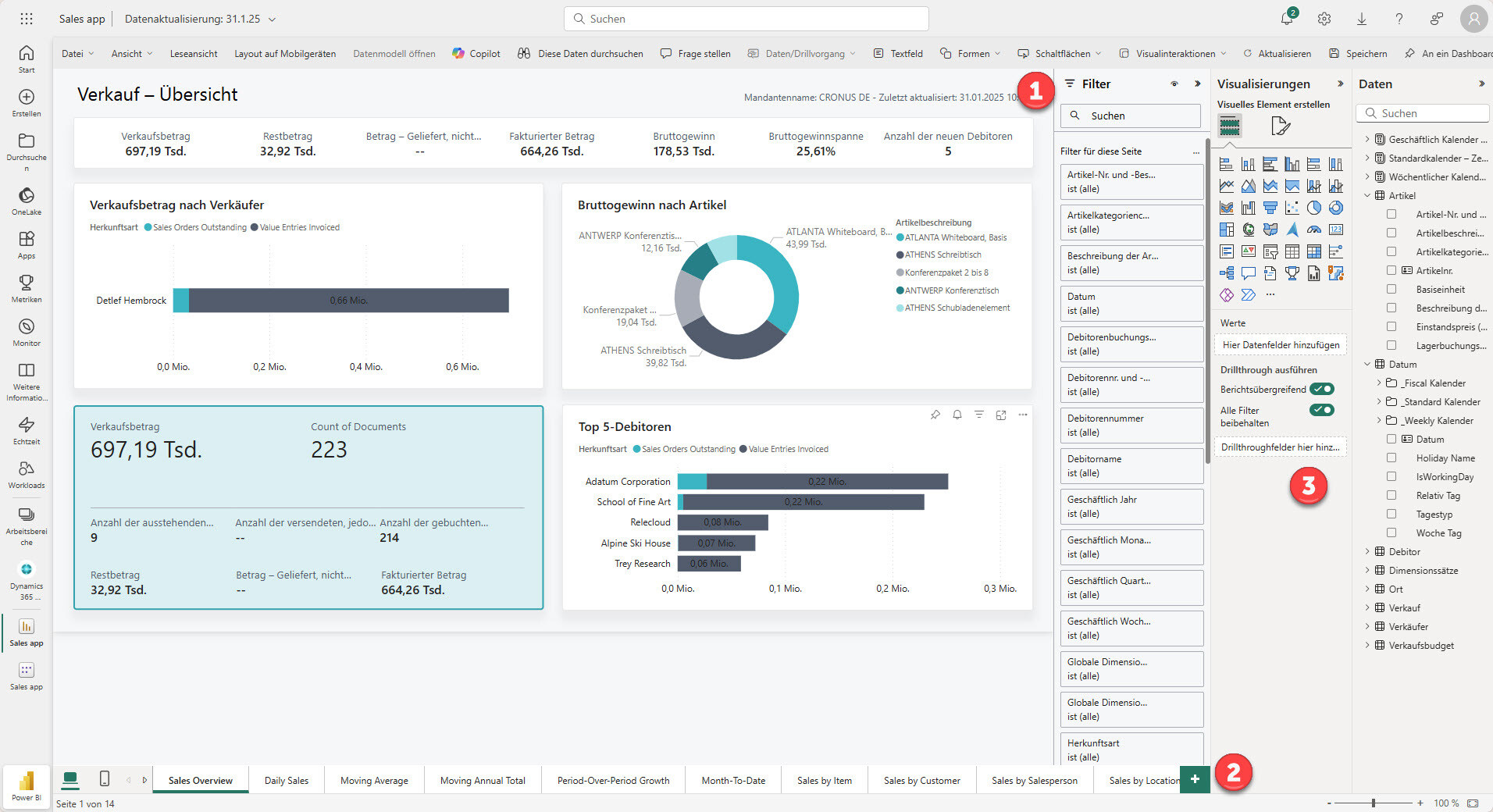1493x812 pixels.
Task: Disable the Berichtsübergreifend toggle
Action: (x=1322, y=388)
